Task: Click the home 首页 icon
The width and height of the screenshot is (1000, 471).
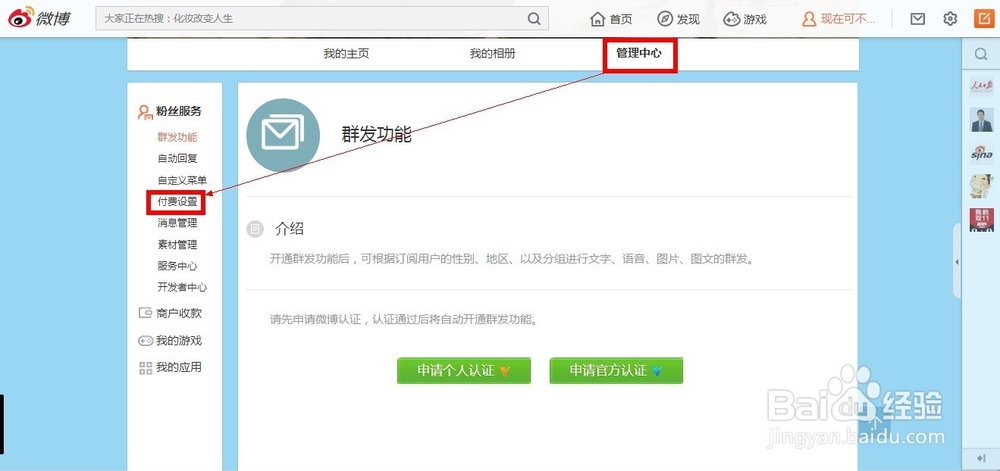Action: pos(598,19)
